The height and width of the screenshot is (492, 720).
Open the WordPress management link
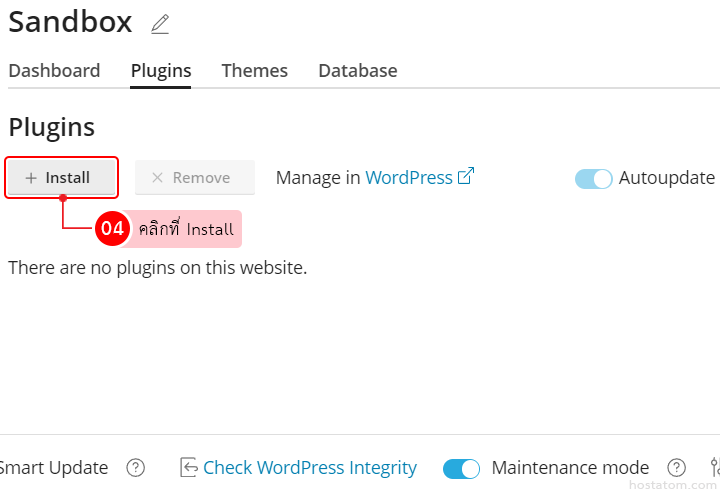[x=409, y=177]
